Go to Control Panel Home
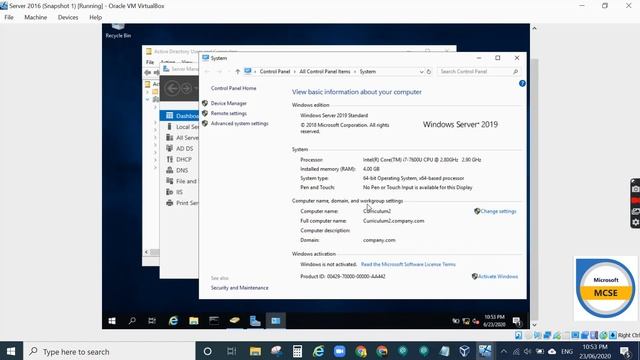 (233, 88)
